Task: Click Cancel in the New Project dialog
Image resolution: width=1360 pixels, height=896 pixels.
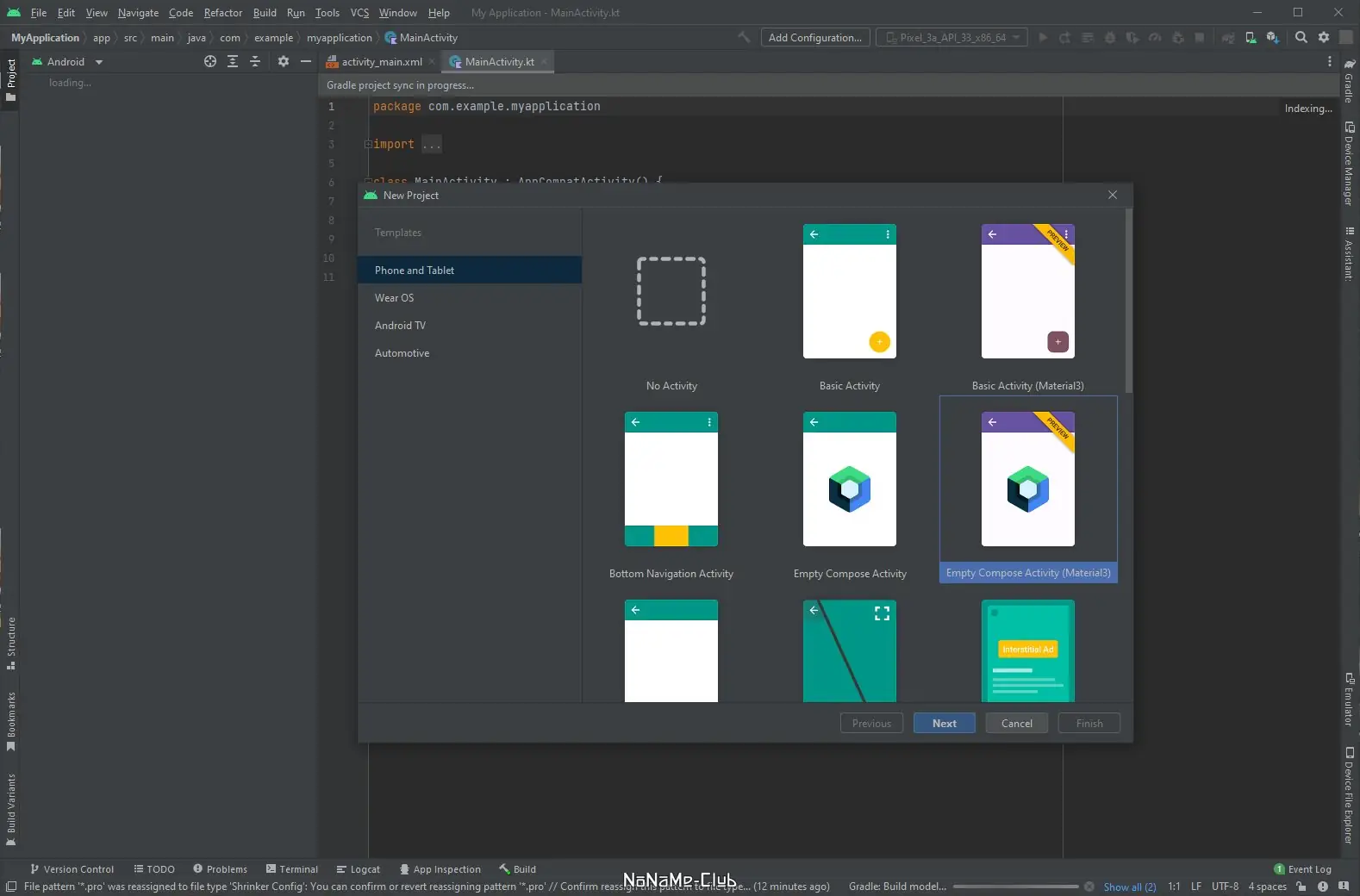Action: (1016, 724)
